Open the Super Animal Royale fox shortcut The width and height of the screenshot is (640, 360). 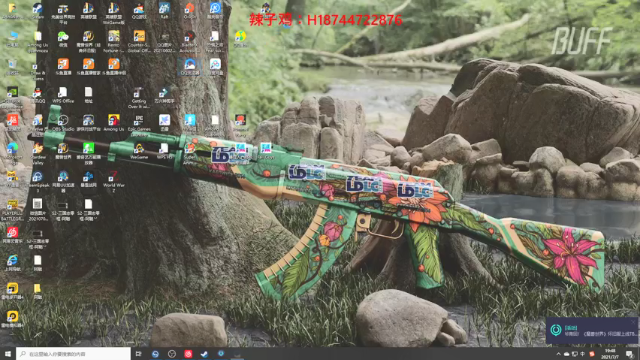[x=189, y=153]
